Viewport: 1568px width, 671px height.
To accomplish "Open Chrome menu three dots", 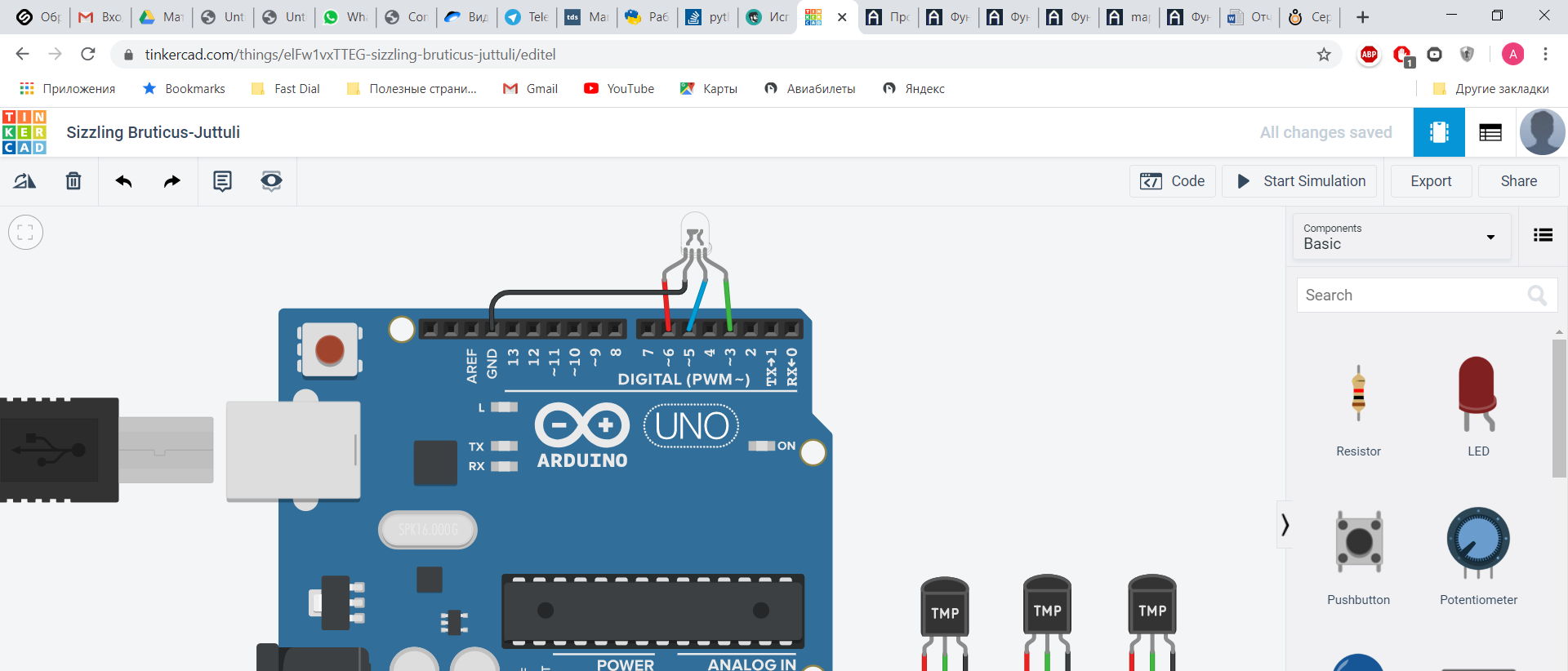I will pos(1545,54).
